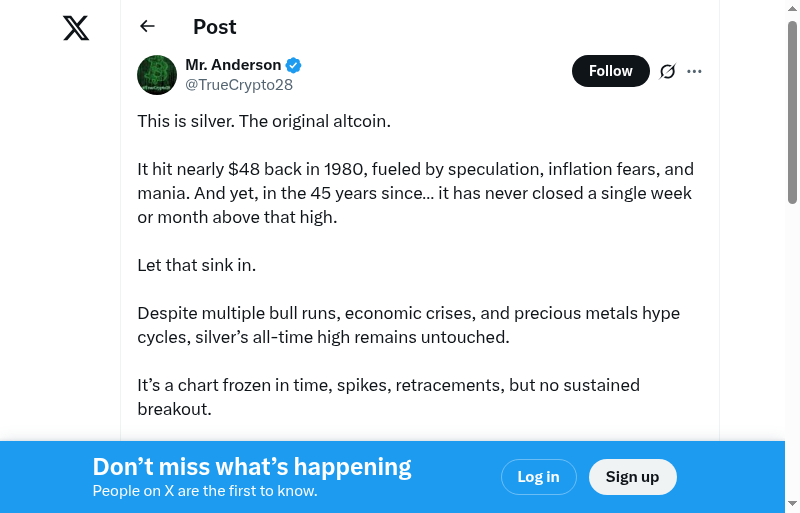800x513 pixels.
Task: Click the Sign up button
Action: (632, 477)
